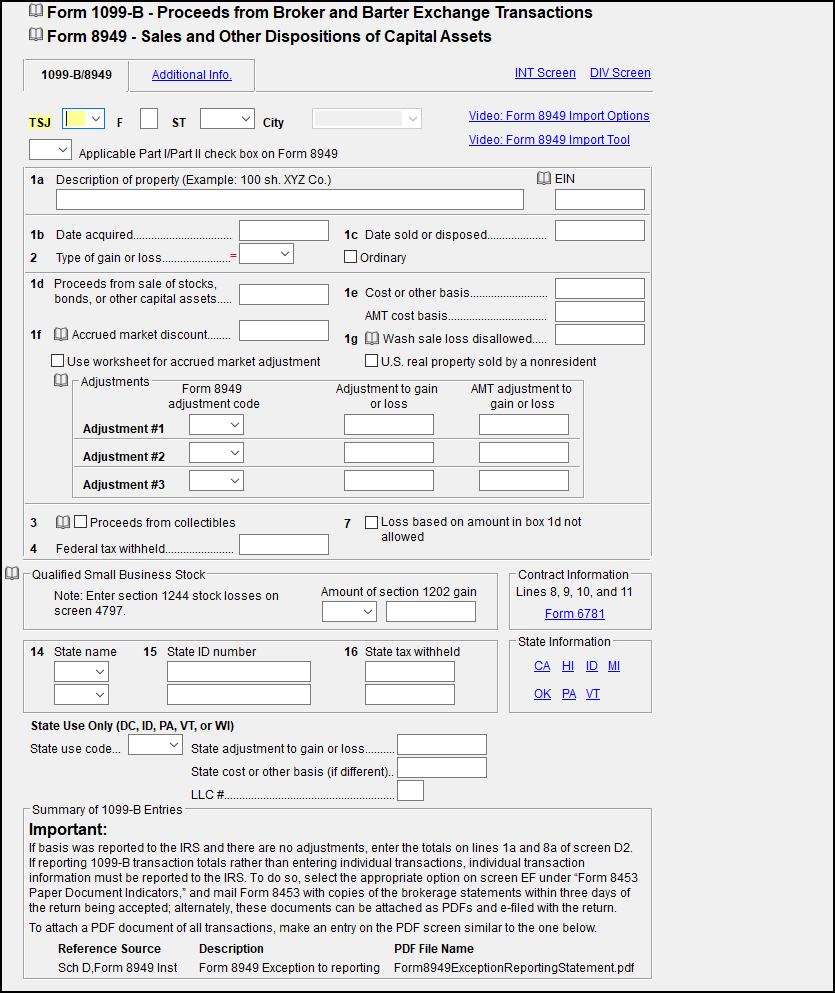Tick the Proceeds from collectibles checkbox
This screenshot has height=993, width=835.
(80, 521)
